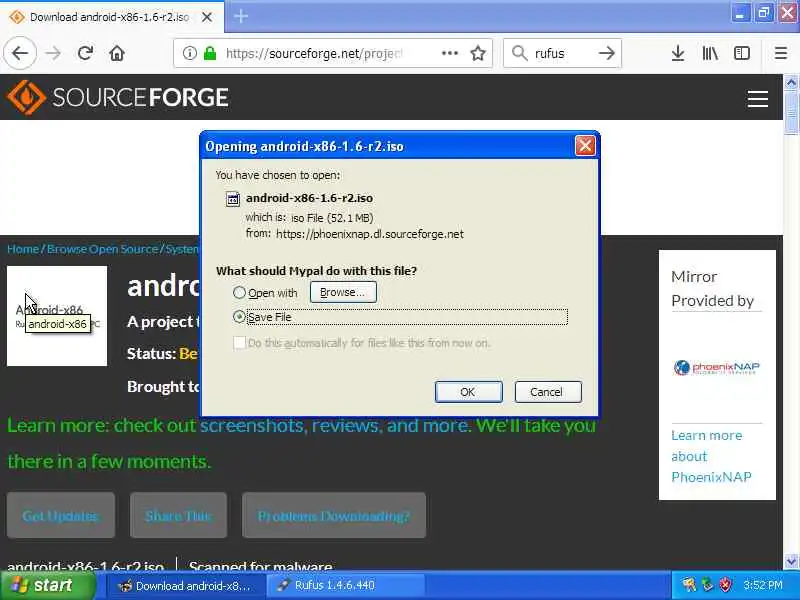The width and height of the screenshot is (800, 600).
Task: Open SourceForge site hamburger menu
Action: pyautogui.click(x=758, y=98)
